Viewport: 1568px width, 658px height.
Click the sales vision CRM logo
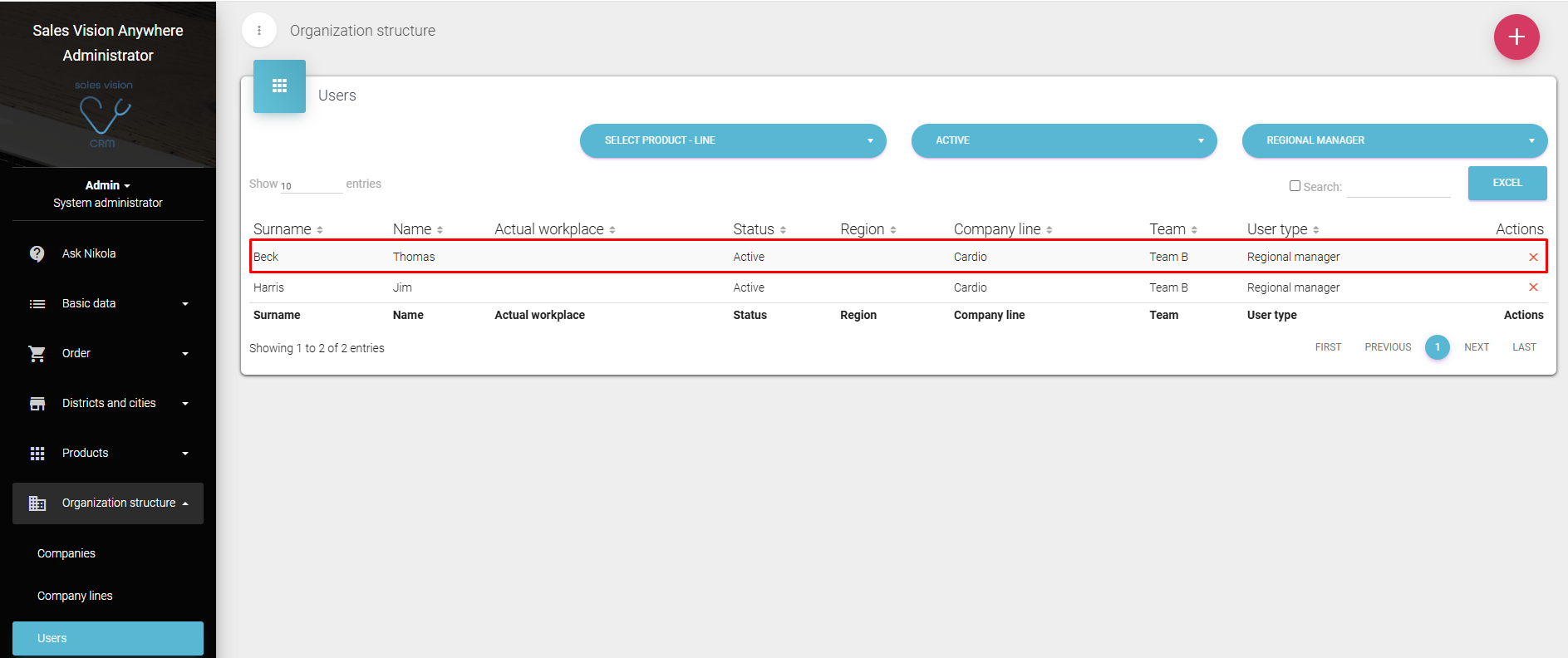click(104, 115)
